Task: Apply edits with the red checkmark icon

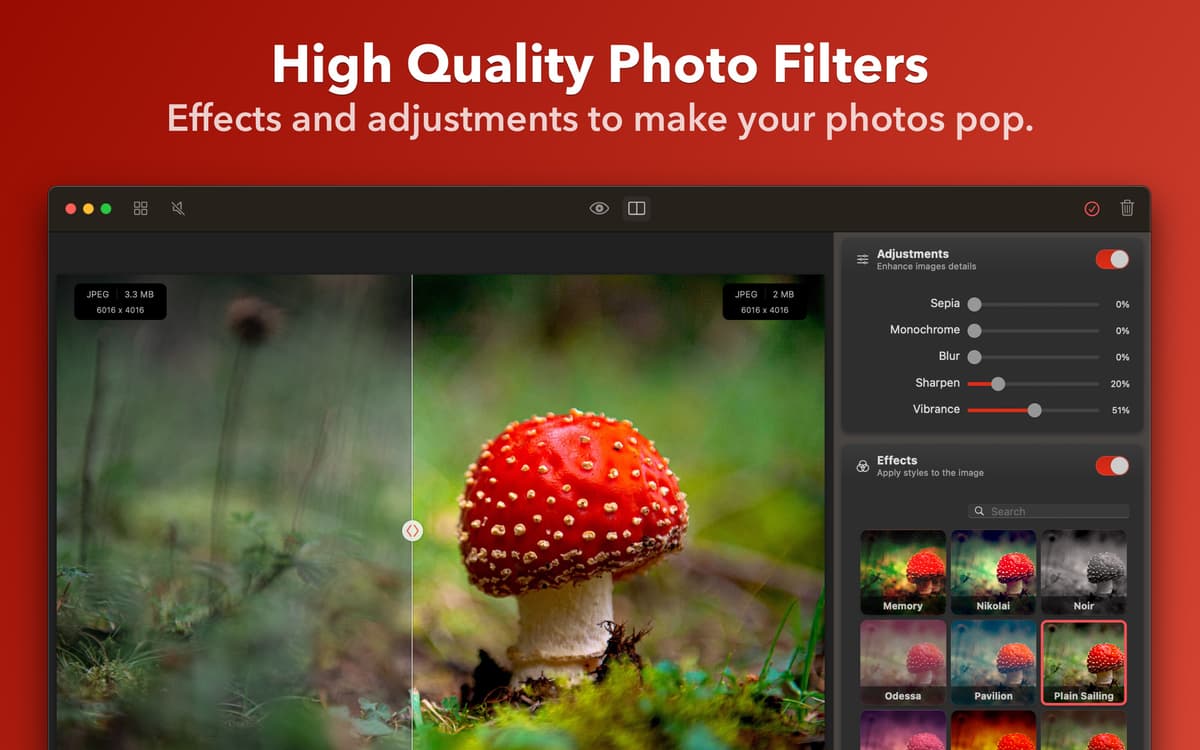Action: coord(1092,208)
